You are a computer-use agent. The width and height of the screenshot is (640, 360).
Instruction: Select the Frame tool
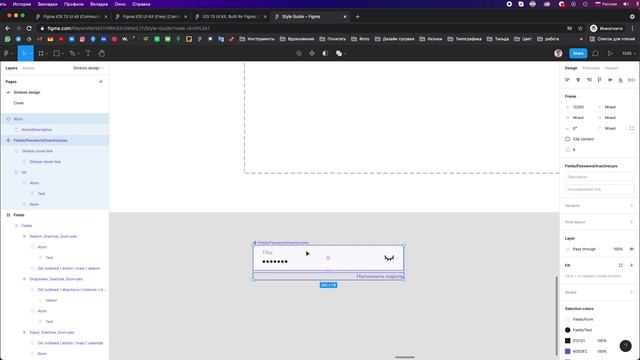coord(41,53)
